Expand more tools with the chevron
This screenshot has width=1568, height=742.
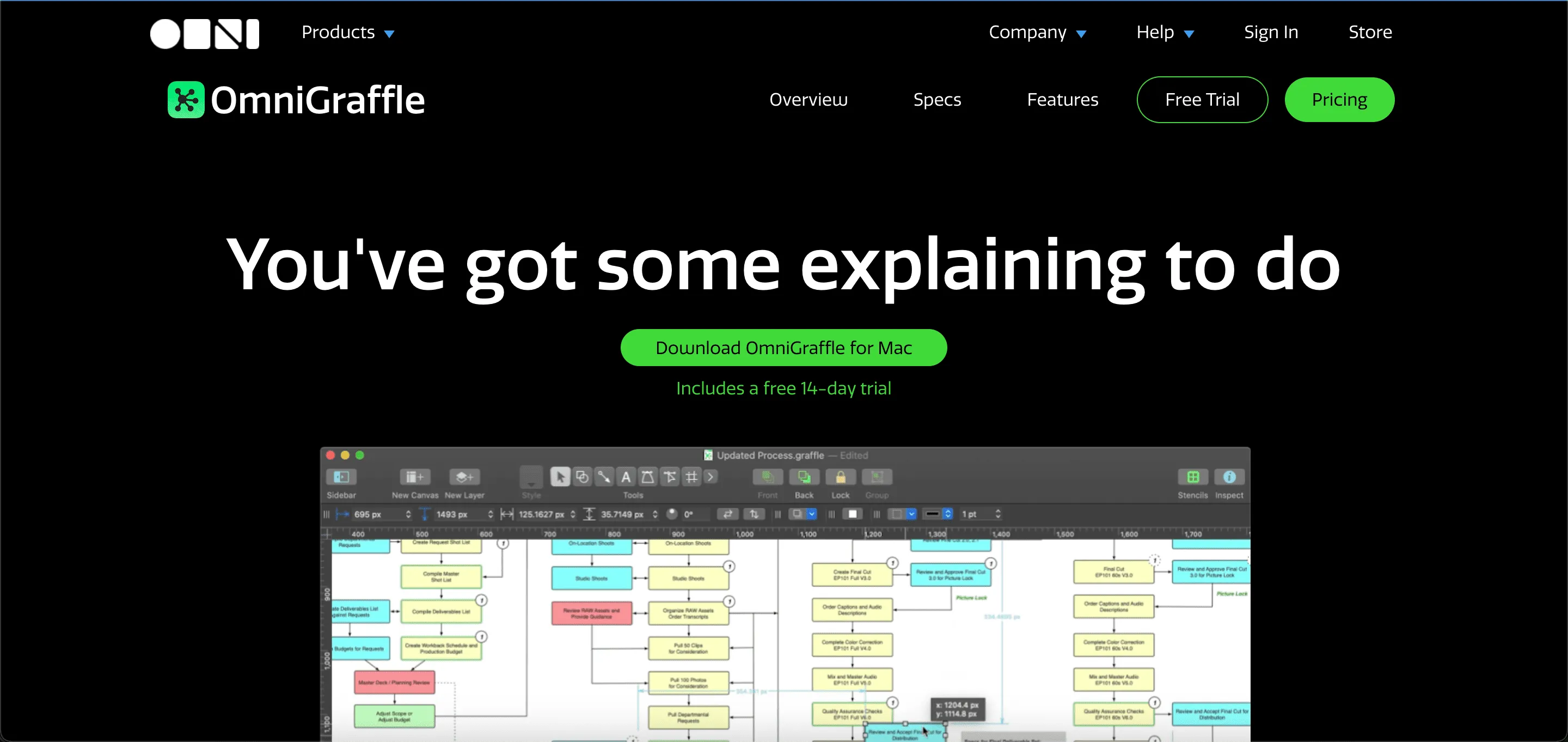[x=710, y=476]
